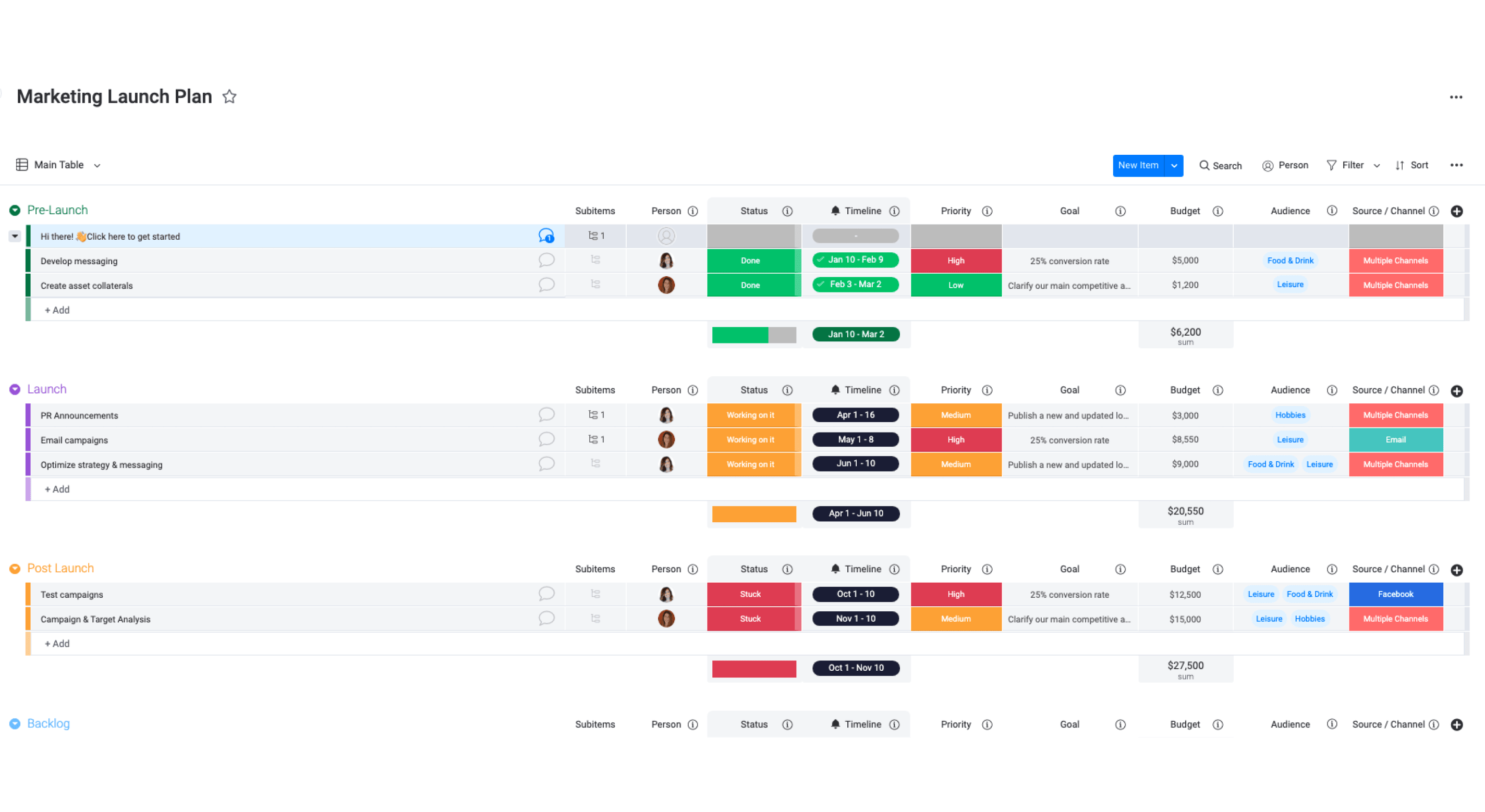Image resolution: width=1485 pixels, height=812 pixels.
Task: Click Add item under Post Launch group
Action: (x=56, y=643)
